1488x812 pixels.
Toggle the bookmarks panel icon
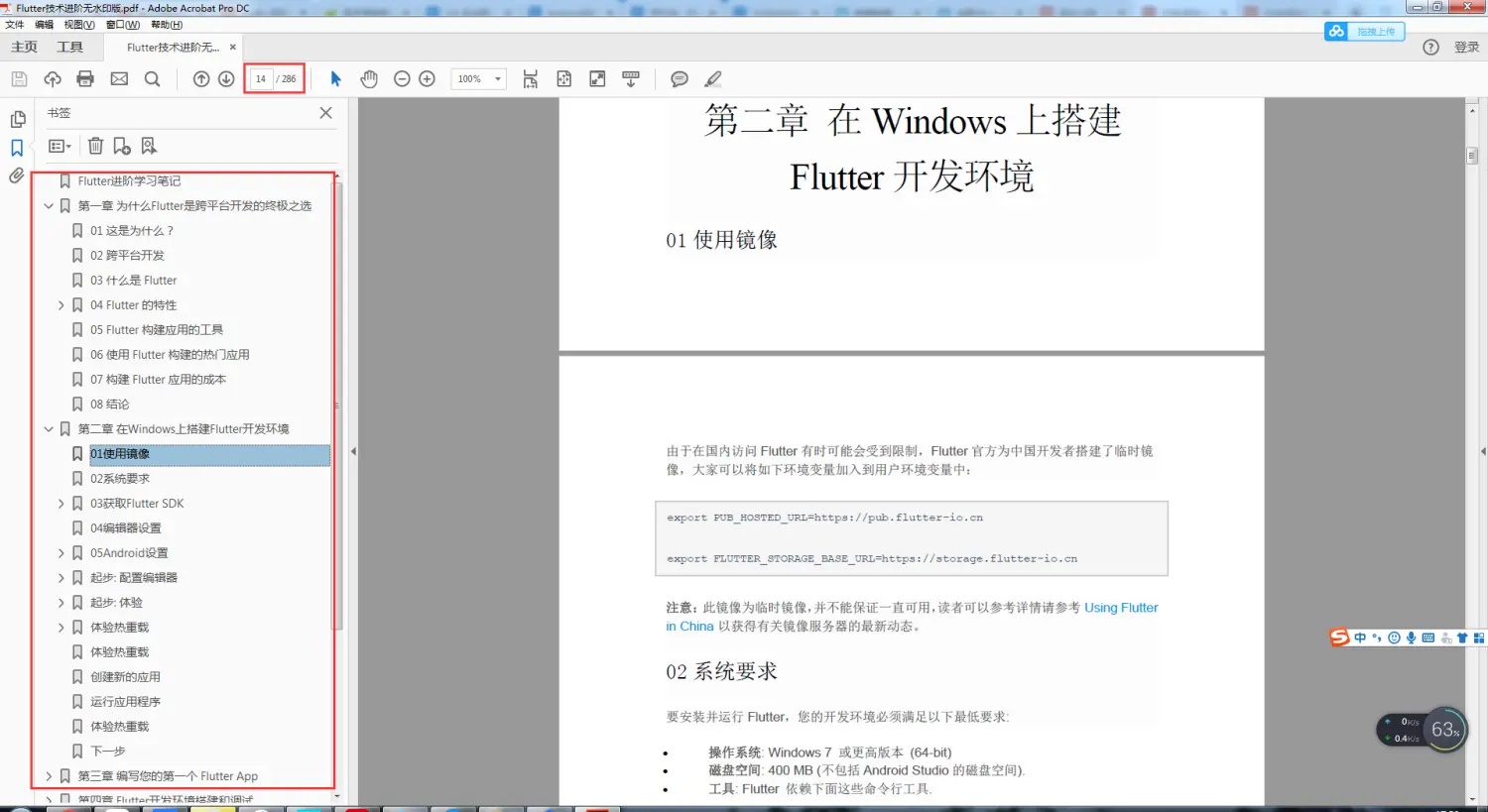click(x=17, y=148)
